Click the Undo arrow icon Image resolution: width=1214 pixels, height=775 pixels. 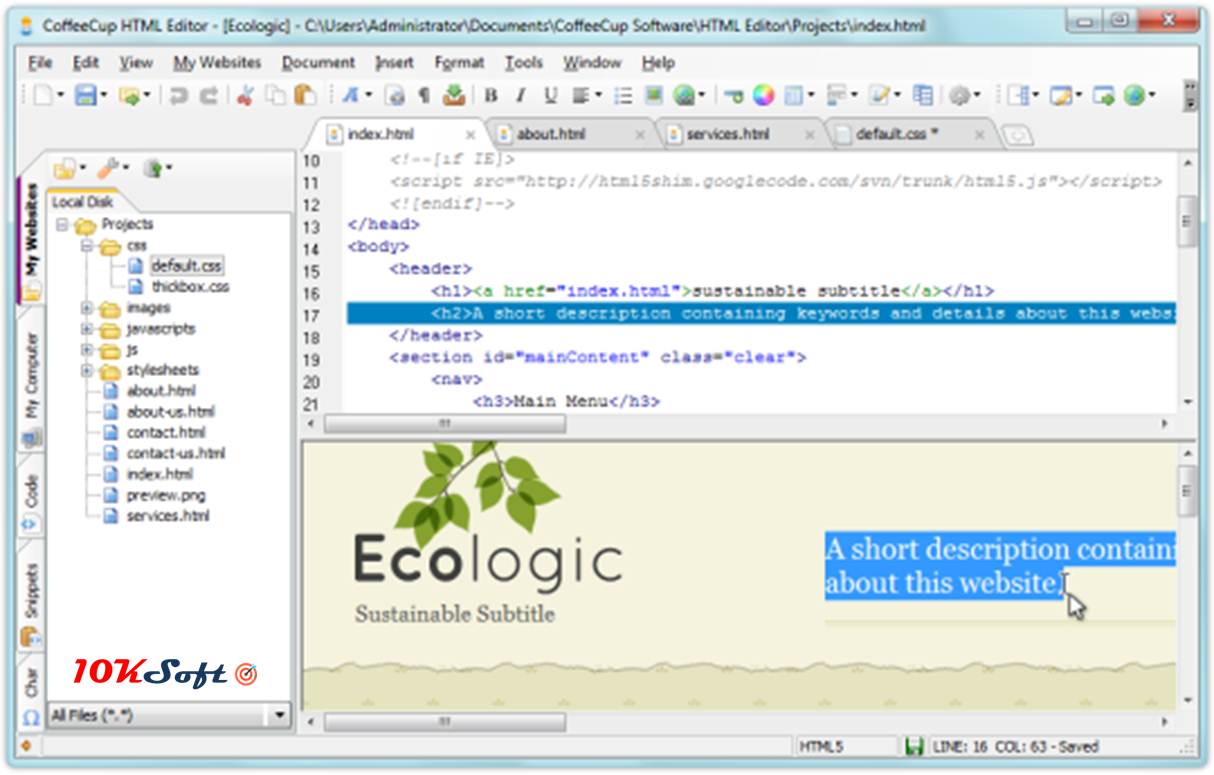179,95
